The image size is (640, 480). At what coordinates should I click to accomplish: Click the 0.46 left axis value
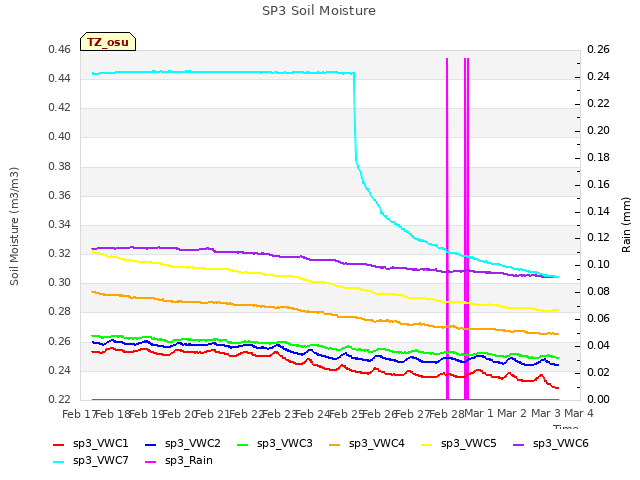60,50
